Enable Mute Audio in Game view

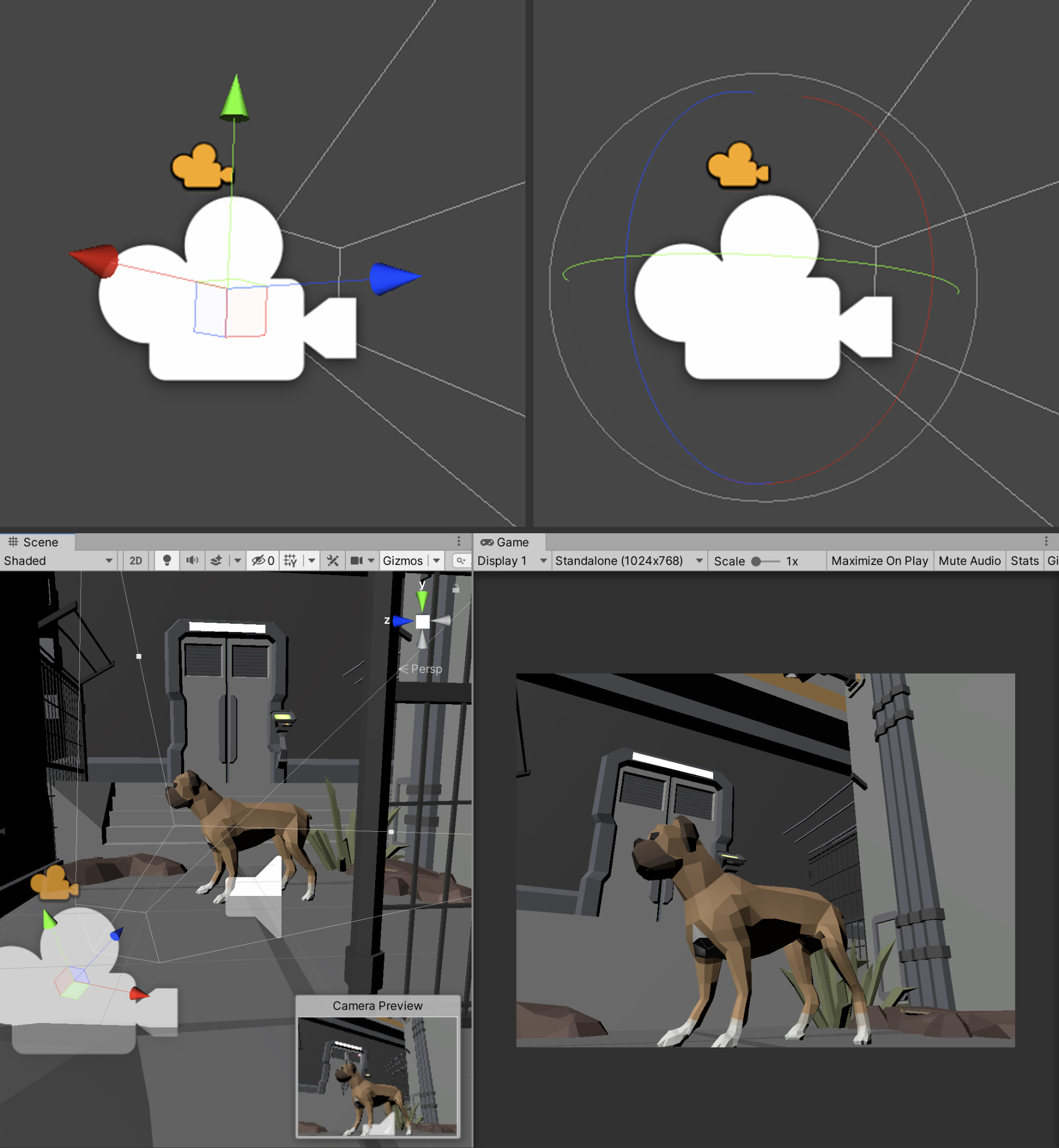point(969,561)
